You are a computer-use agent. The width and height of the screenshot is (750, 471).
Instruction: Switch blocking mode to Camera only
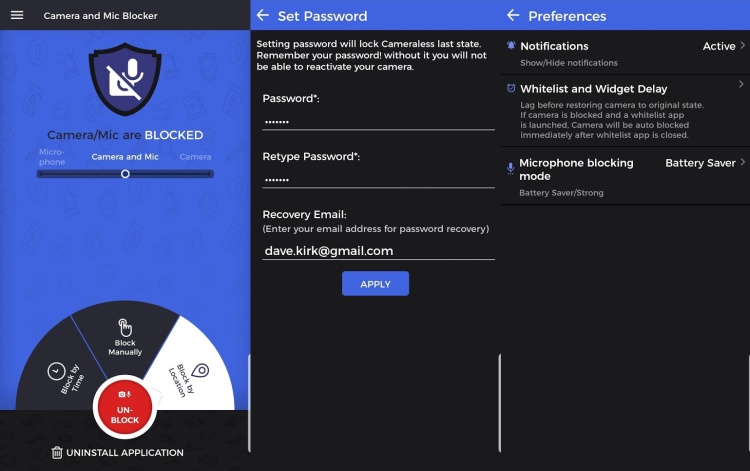[x=195, y=157]
